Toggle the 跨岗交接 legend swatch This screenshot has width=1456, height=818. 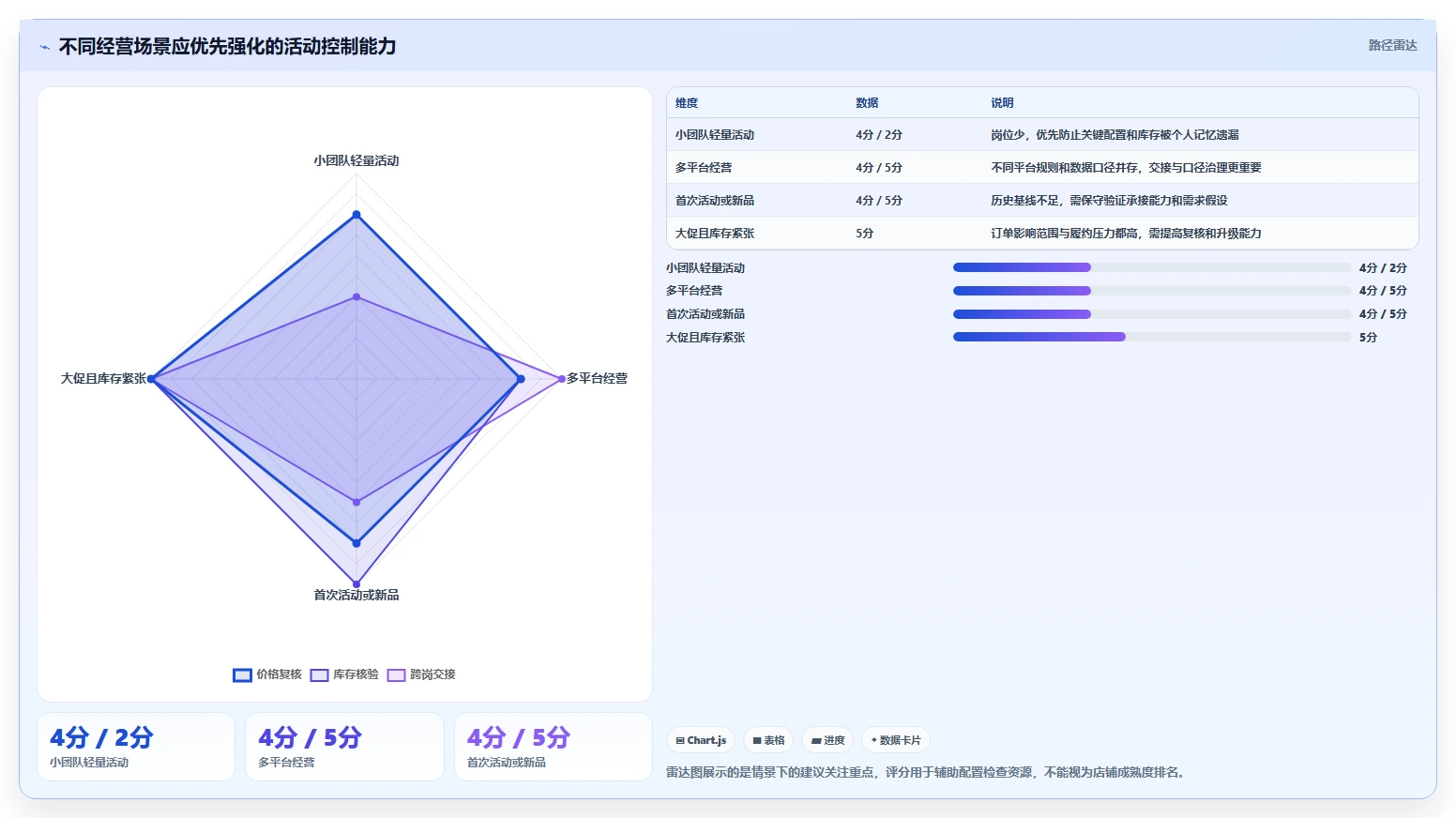396,674
